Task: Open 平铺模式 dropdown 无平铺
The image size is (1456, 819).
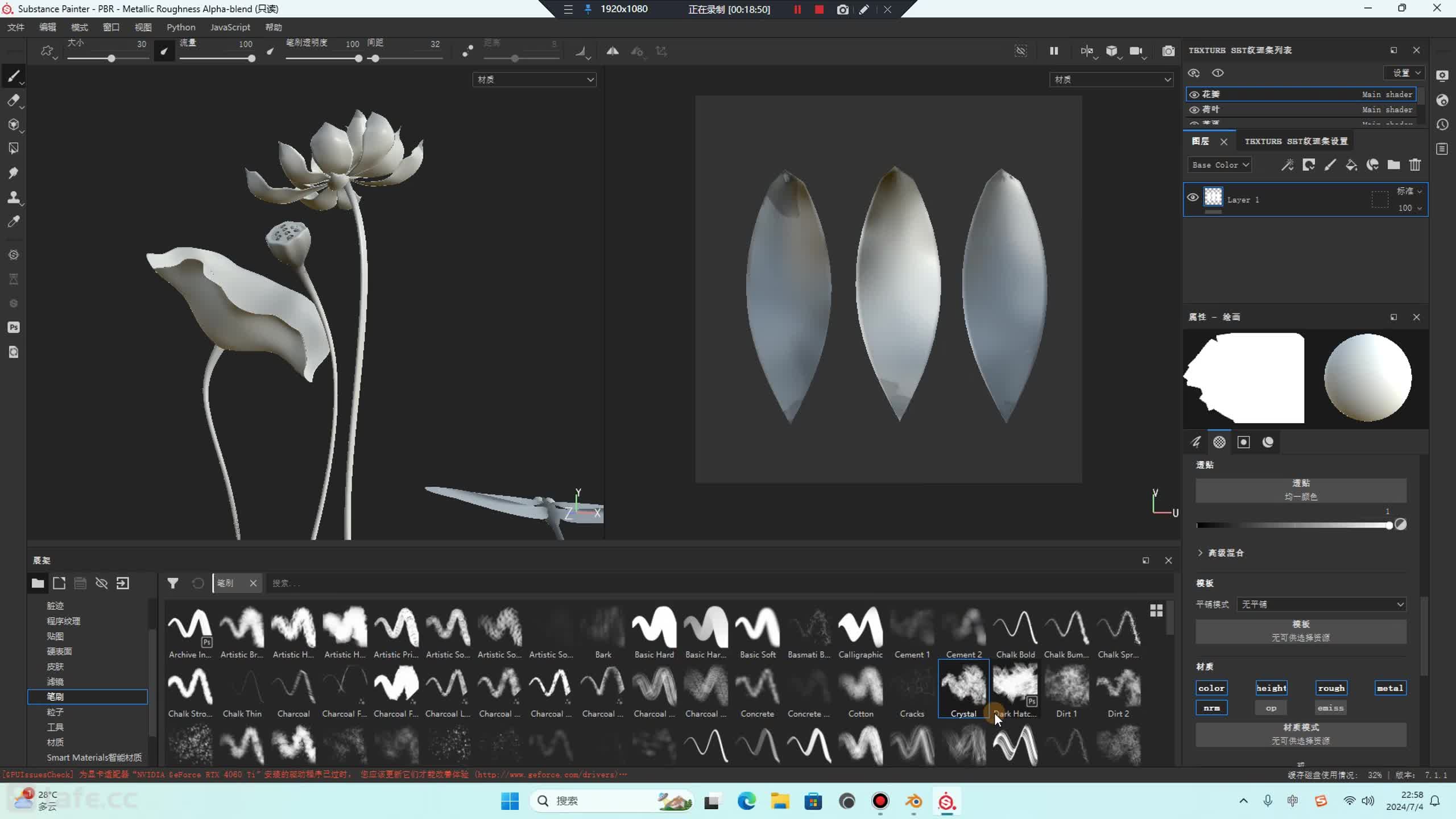Action: point(1321,604)
